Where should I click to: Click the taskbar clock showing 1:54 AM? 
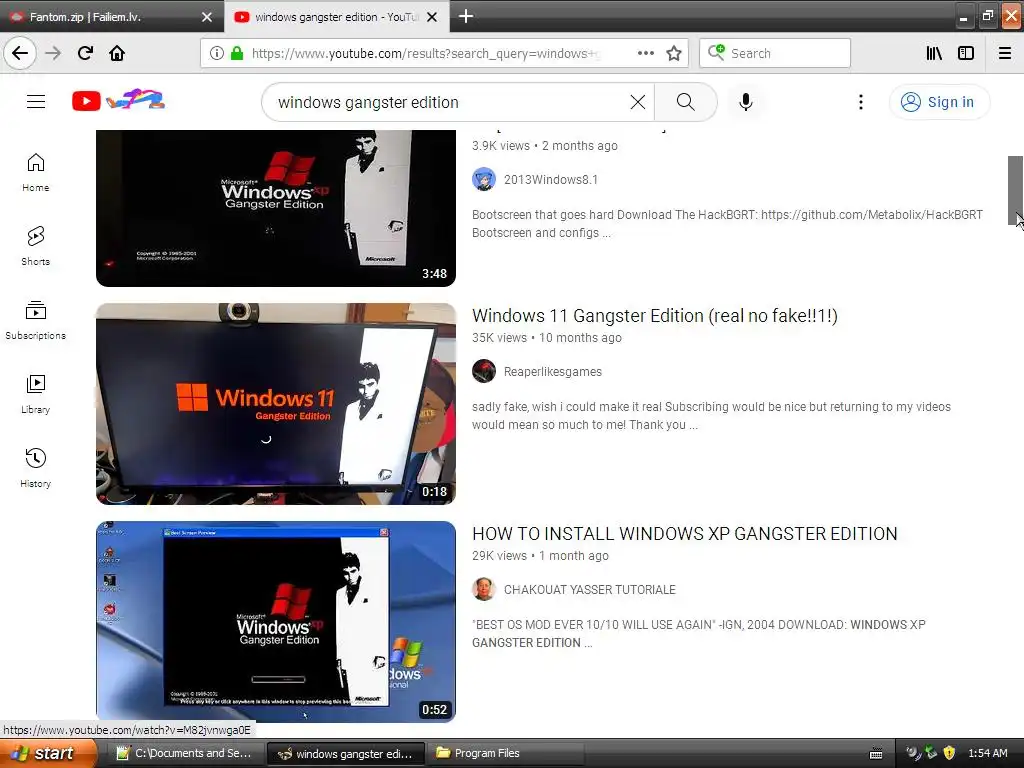[987, 753]
